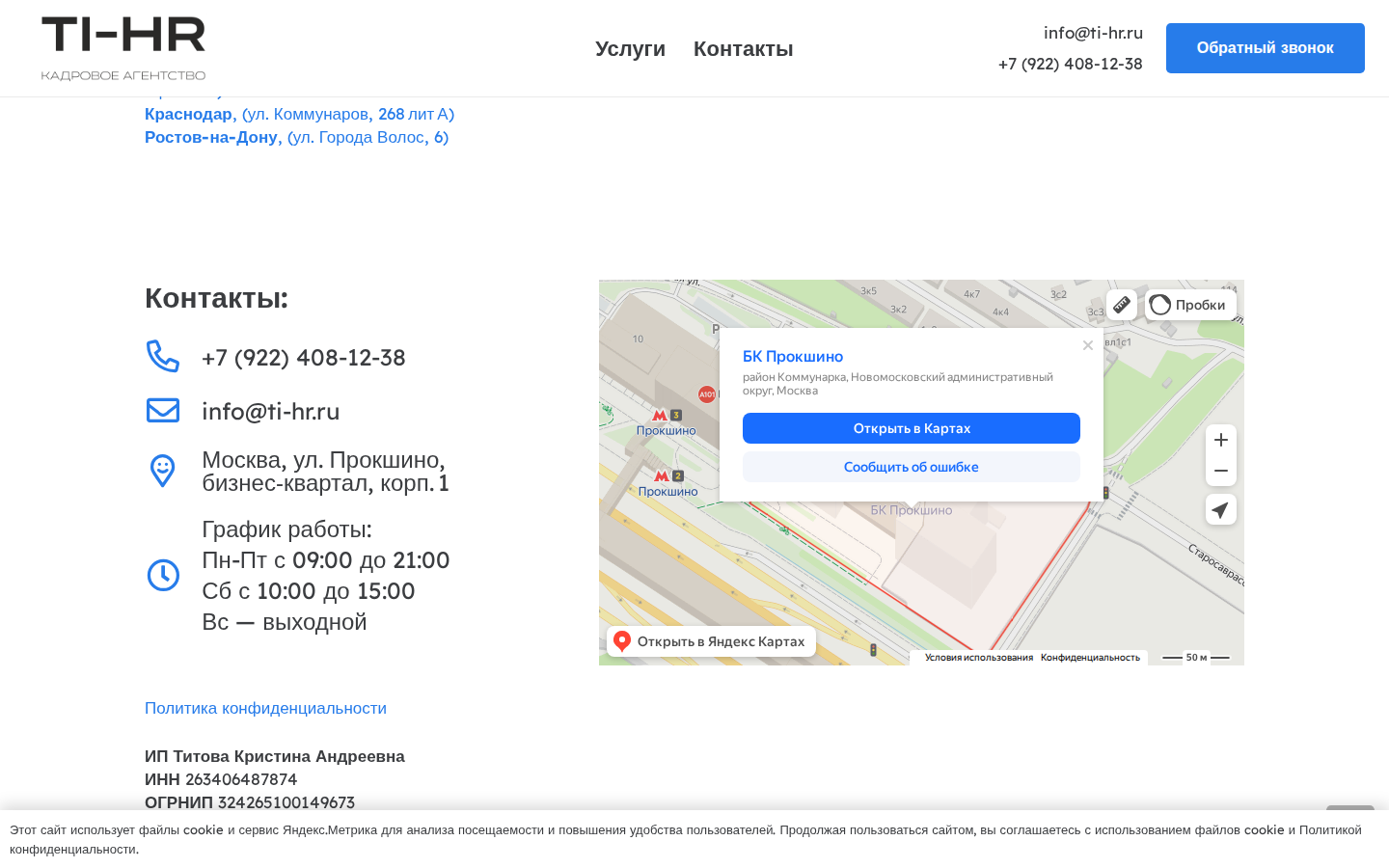
Task: Click the 50 м map scale indicator
Action: (1196, 658)
